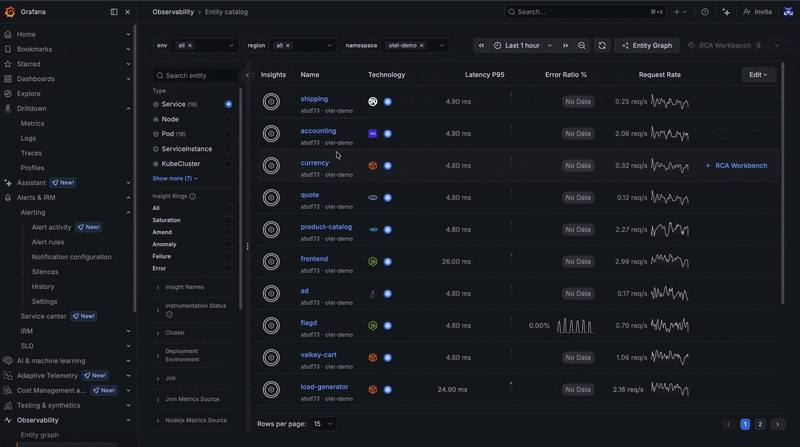
Task: Check the Error insight ring checkbox
Action: 229,268
